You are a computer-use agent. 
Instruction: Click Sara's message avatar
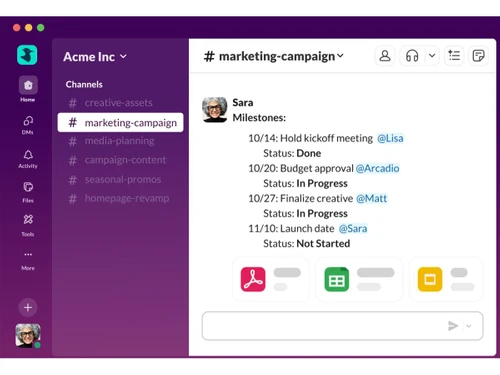(215, 110)
